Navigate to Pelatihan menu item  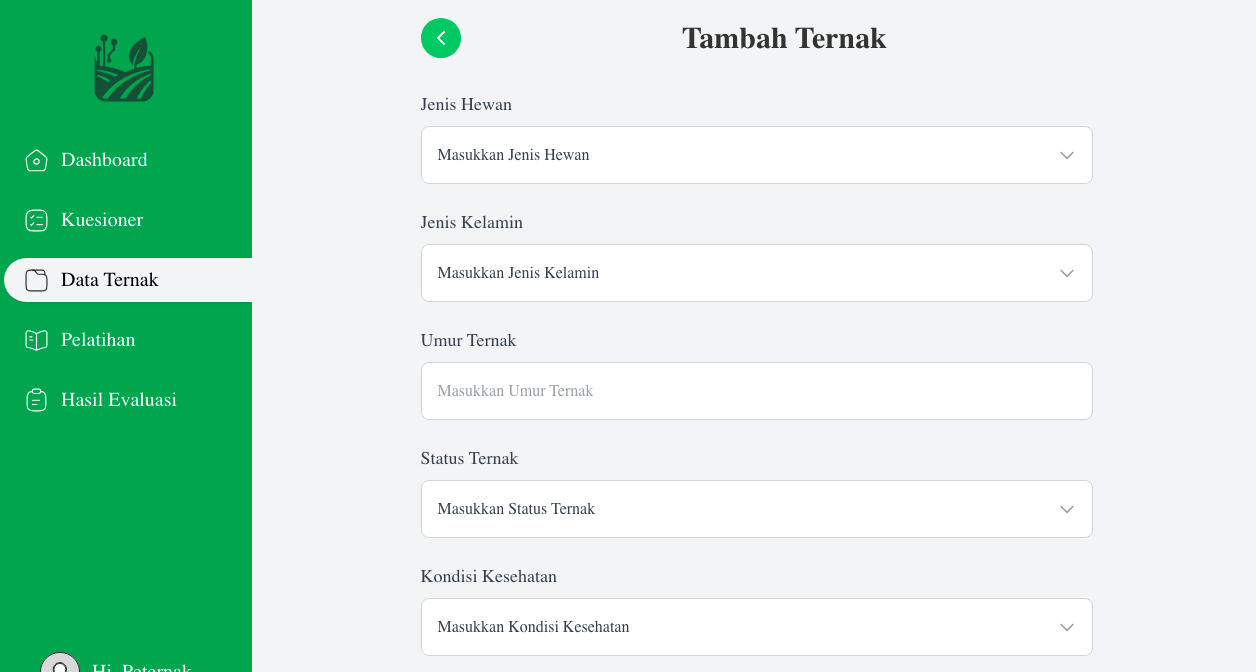[x=98, y=340]
